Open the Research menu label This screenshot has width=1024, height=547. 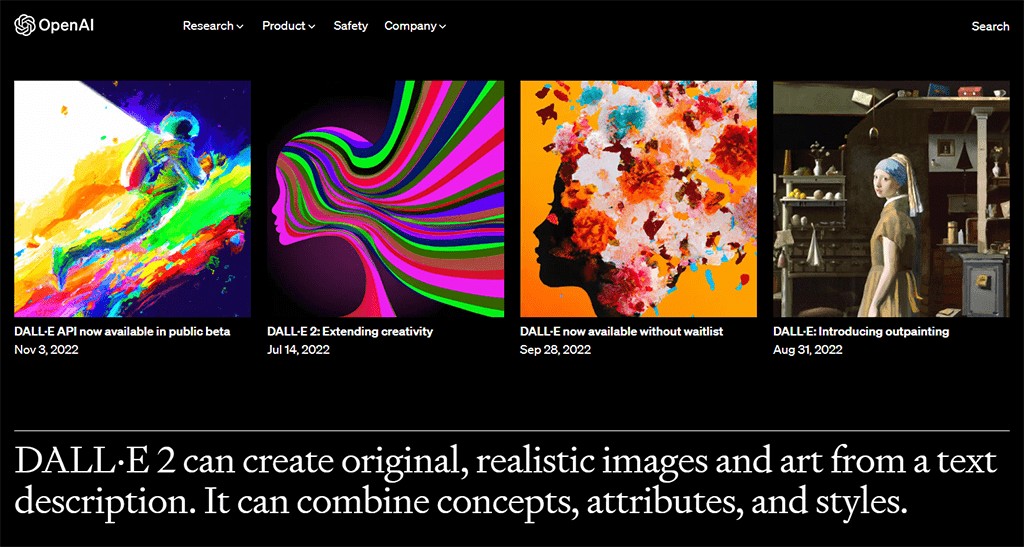pos(208,26)
